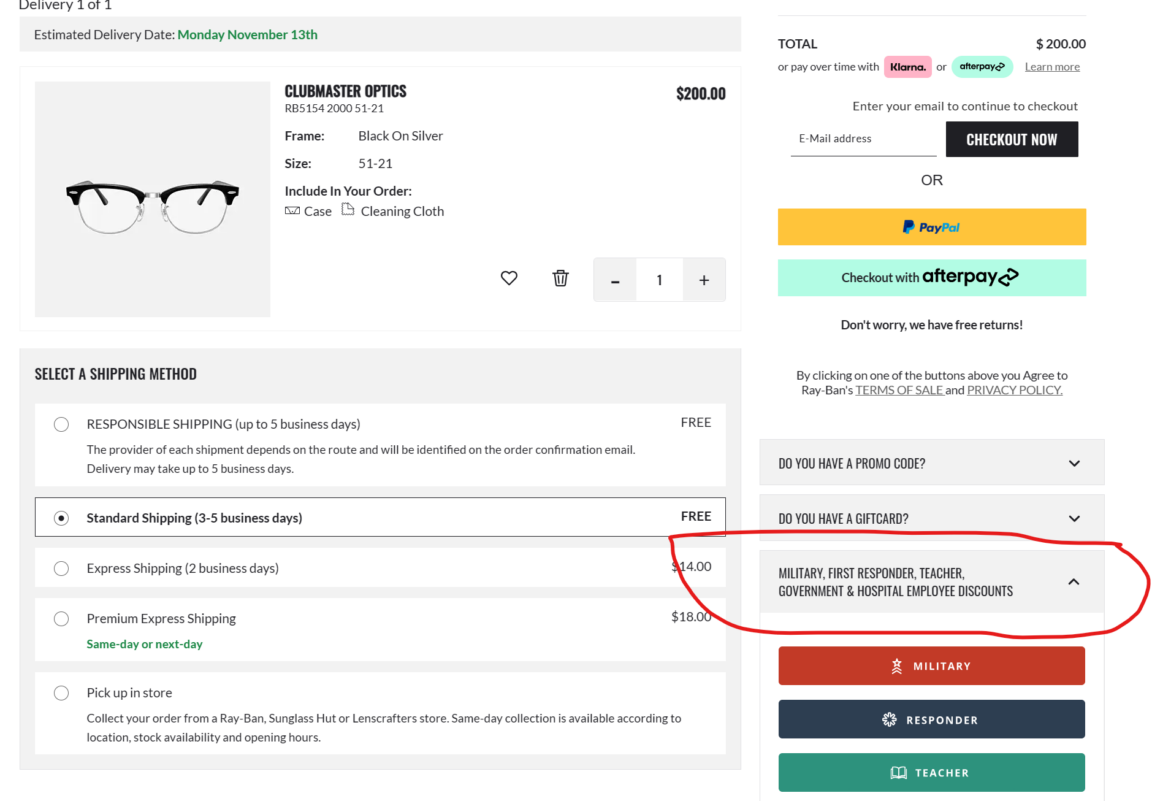Image resolution: width=1152 pixels, height=801 pixels.
Task: Collapse the military and responder discounts section
Action: [1073, 582]
